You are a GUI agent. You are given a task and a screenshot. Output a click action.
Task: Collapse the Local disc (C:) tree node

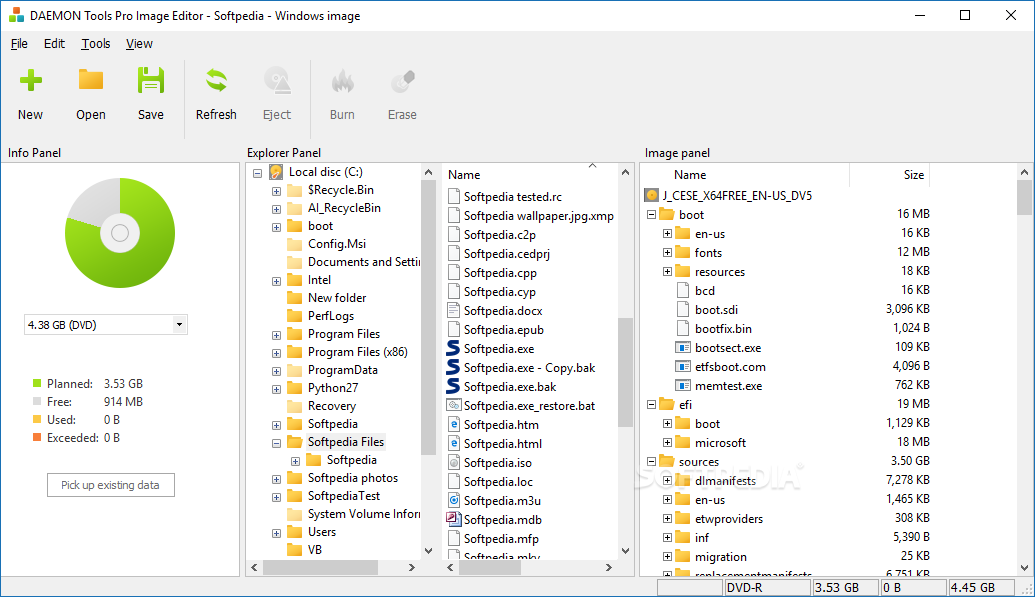[257, 173]
